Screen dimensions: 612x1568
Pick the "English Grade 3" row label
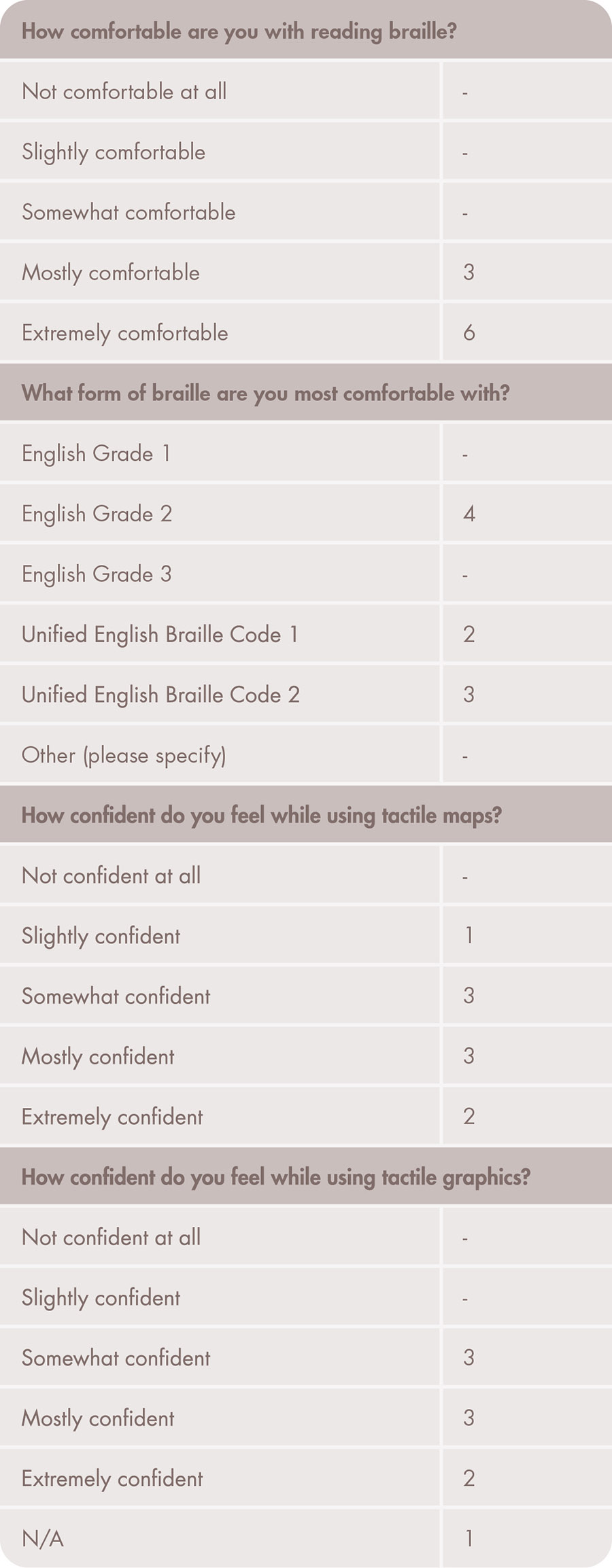point(97,574)
